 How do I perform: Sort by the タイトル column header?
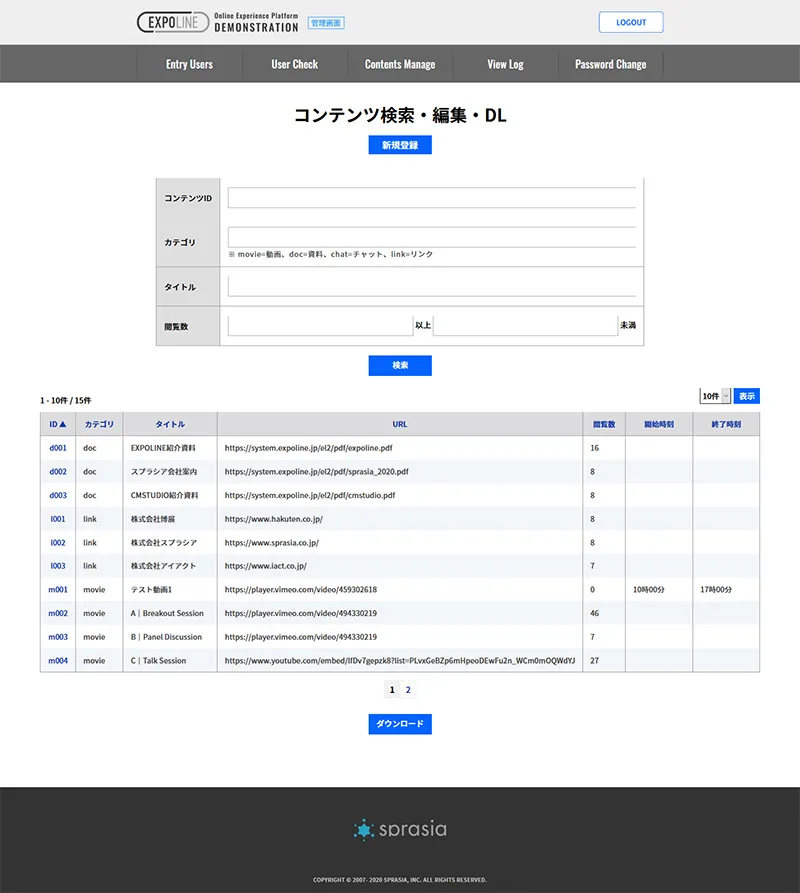coord(170,424)
